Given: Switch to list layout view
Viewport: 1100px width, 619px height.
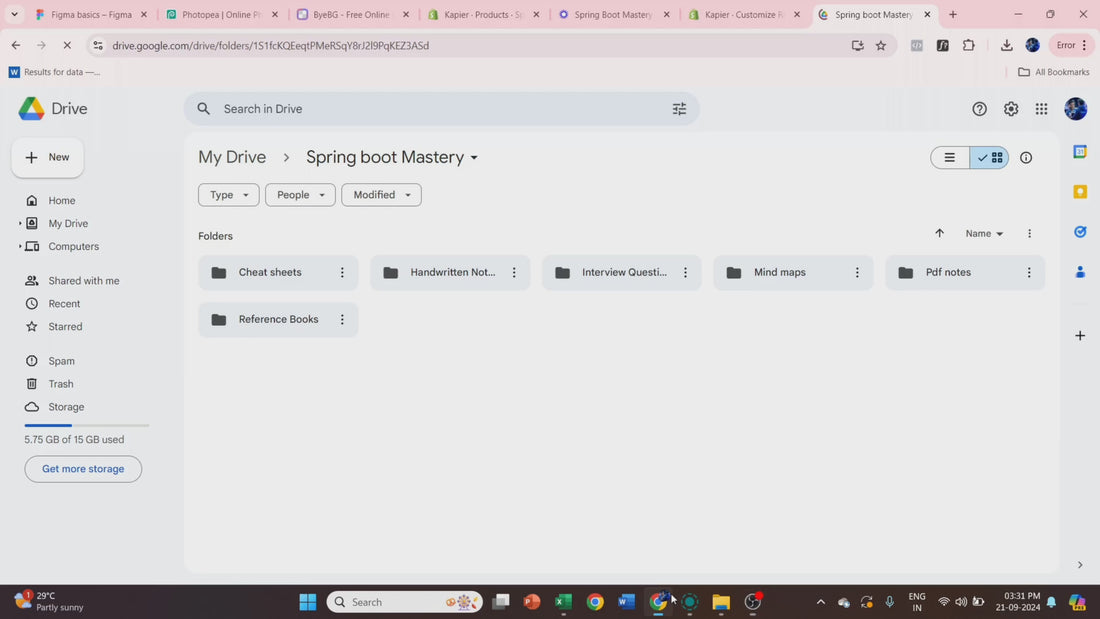Looking at the screenshot, I should (x=950, y=158).
